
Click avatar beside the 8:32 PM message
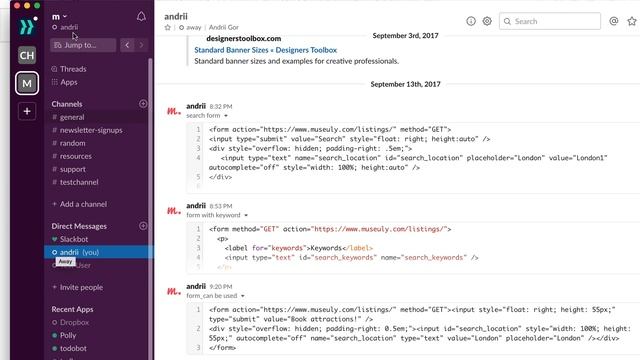(x=173, y=111)
